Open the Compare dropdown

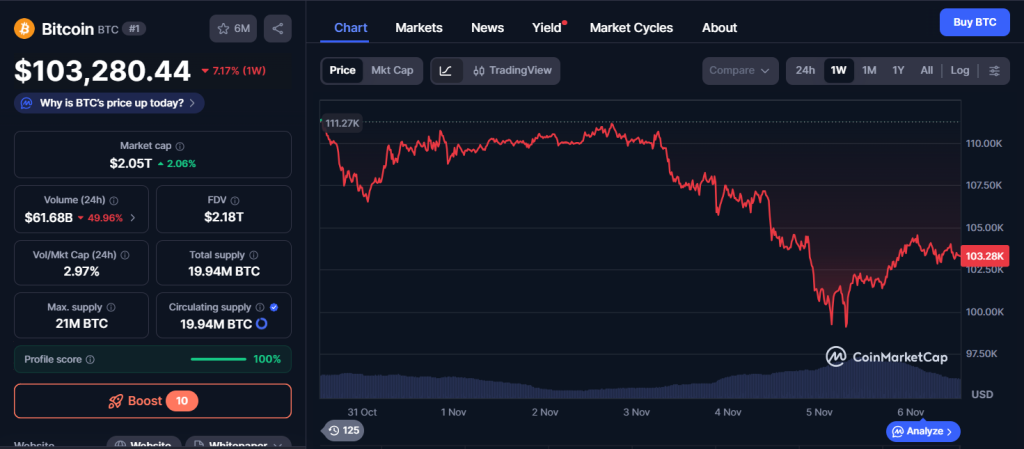pyautogui.click(x=740, y=71)
